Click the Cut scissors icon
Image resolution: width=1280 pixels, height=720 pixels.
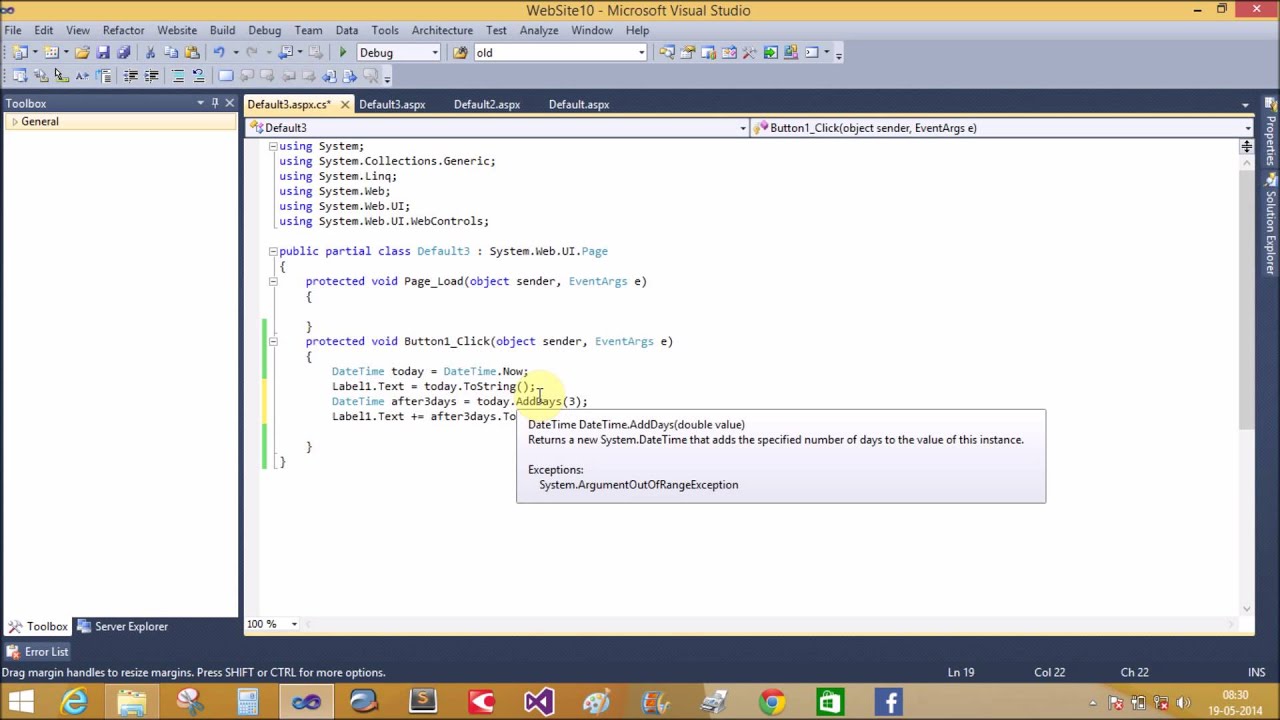[x=150, y=52]
